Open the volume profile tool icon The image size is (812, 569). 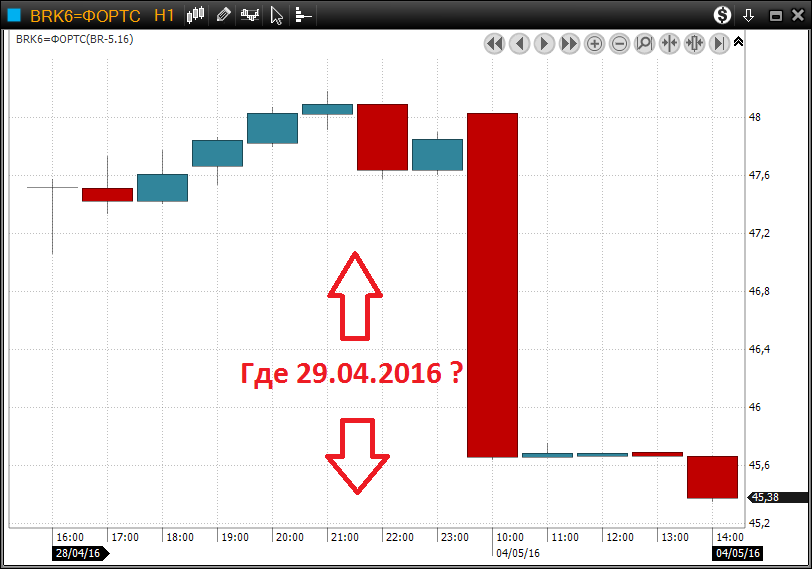point(302,15)
